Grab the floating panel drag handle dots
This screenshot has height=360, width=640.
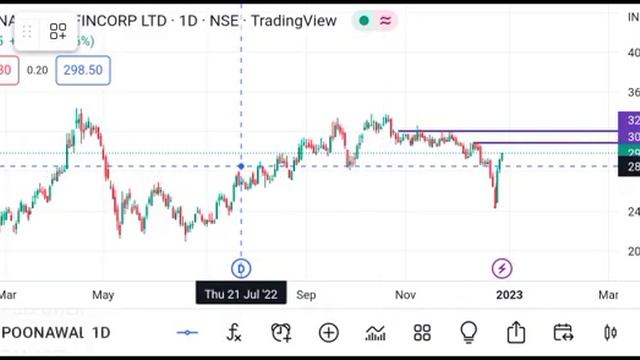[27, 31]
